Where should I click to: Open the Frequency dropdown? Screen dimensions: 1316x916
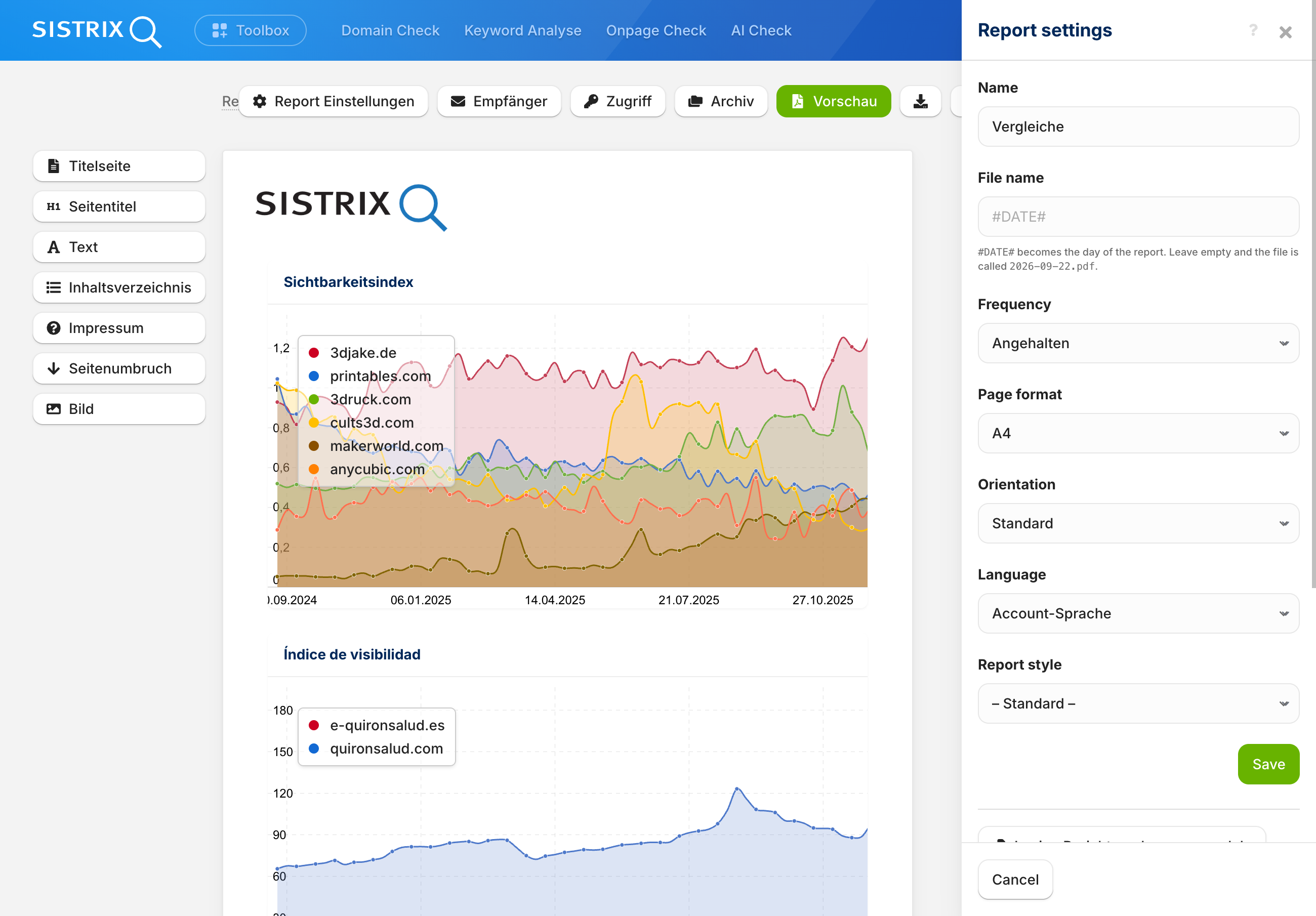1138,343
